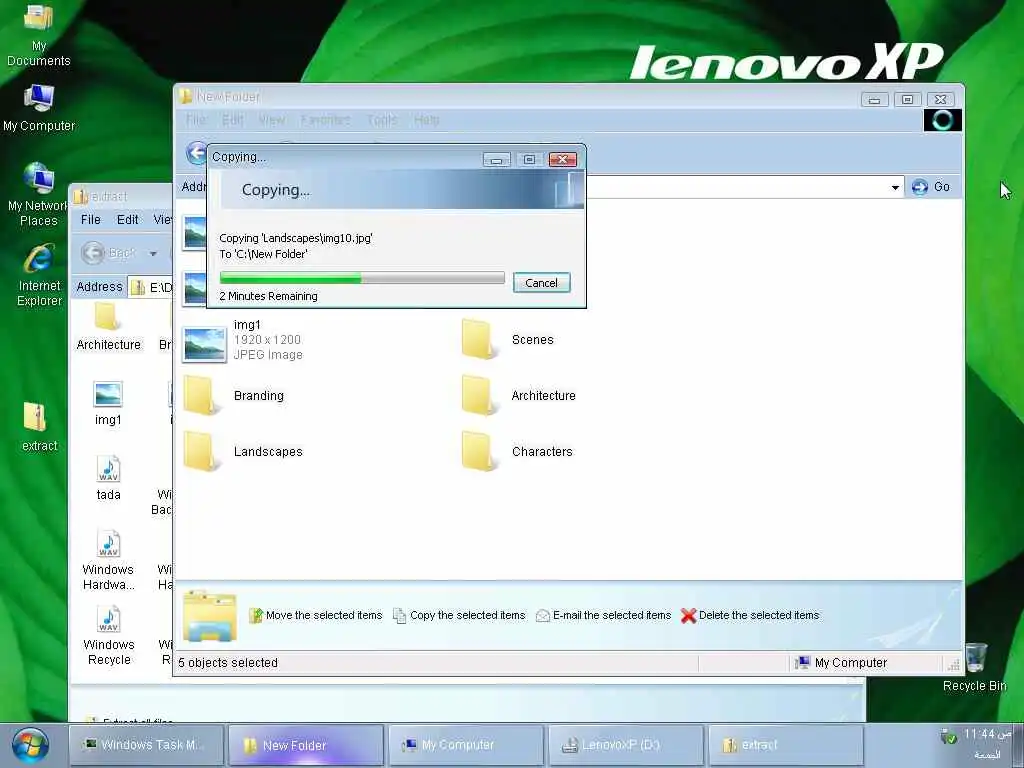Open the Recycle Bin desktop icon
1024x768 pixels.
coord(974,666)
